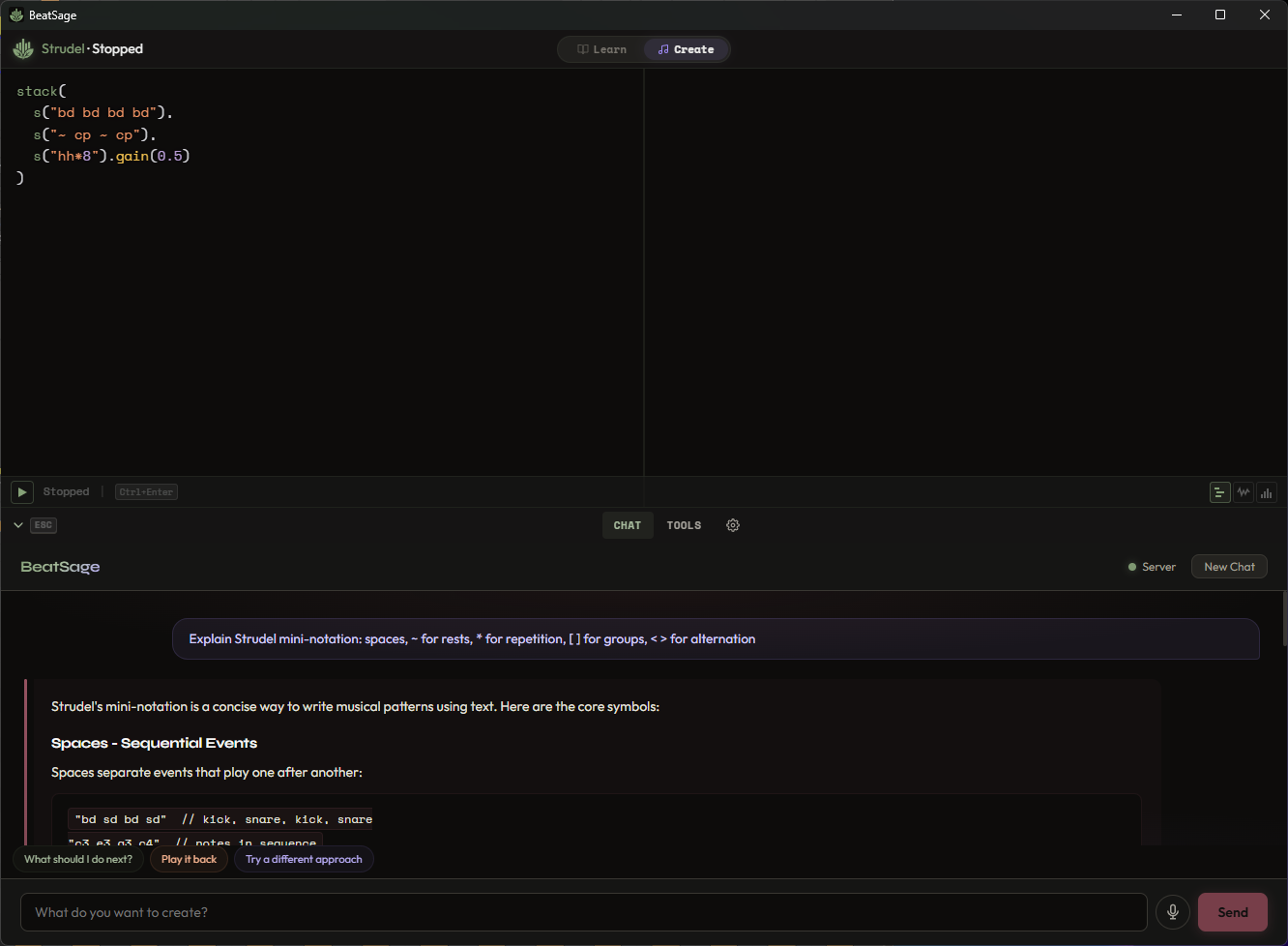Start a New Chat

[x=1229, y=567]
